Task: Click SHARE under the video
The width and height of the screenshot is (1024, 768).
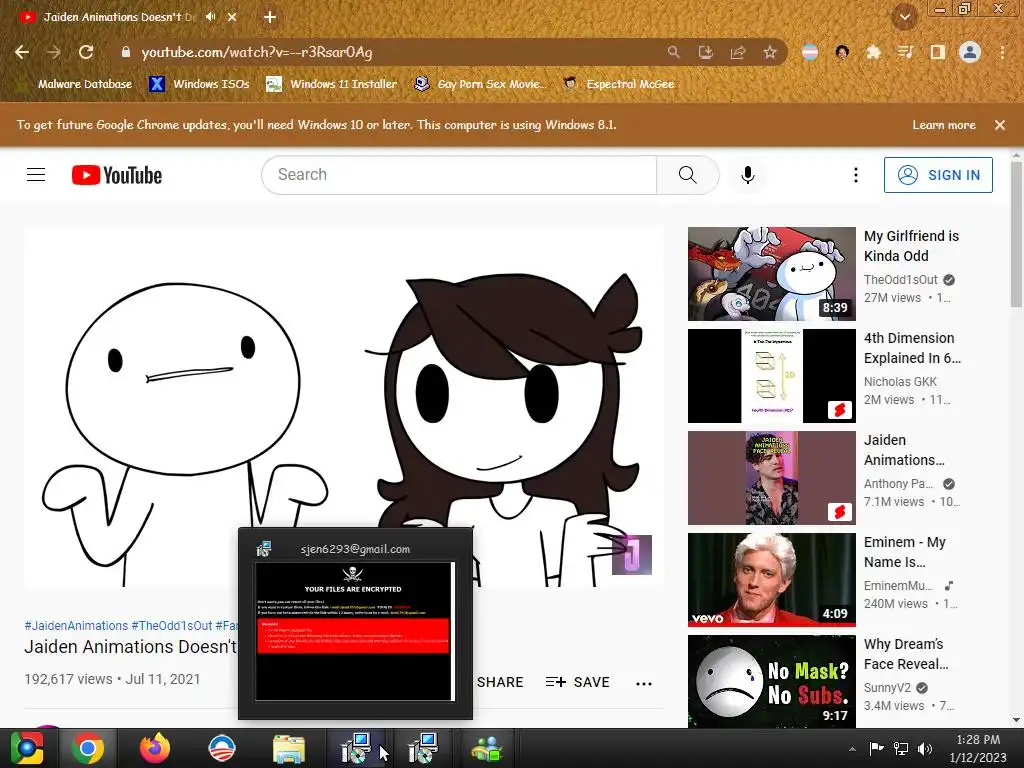Action: (500, 682)
